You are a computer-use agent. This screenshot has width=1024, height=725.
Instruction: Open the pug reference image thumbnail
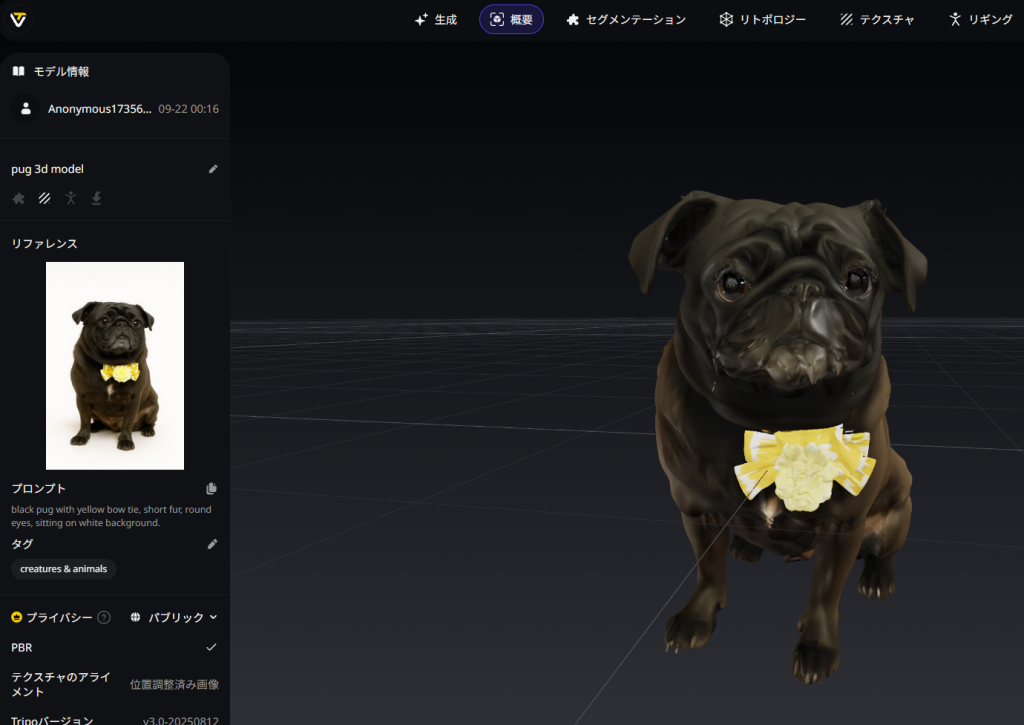pos(115,365)
